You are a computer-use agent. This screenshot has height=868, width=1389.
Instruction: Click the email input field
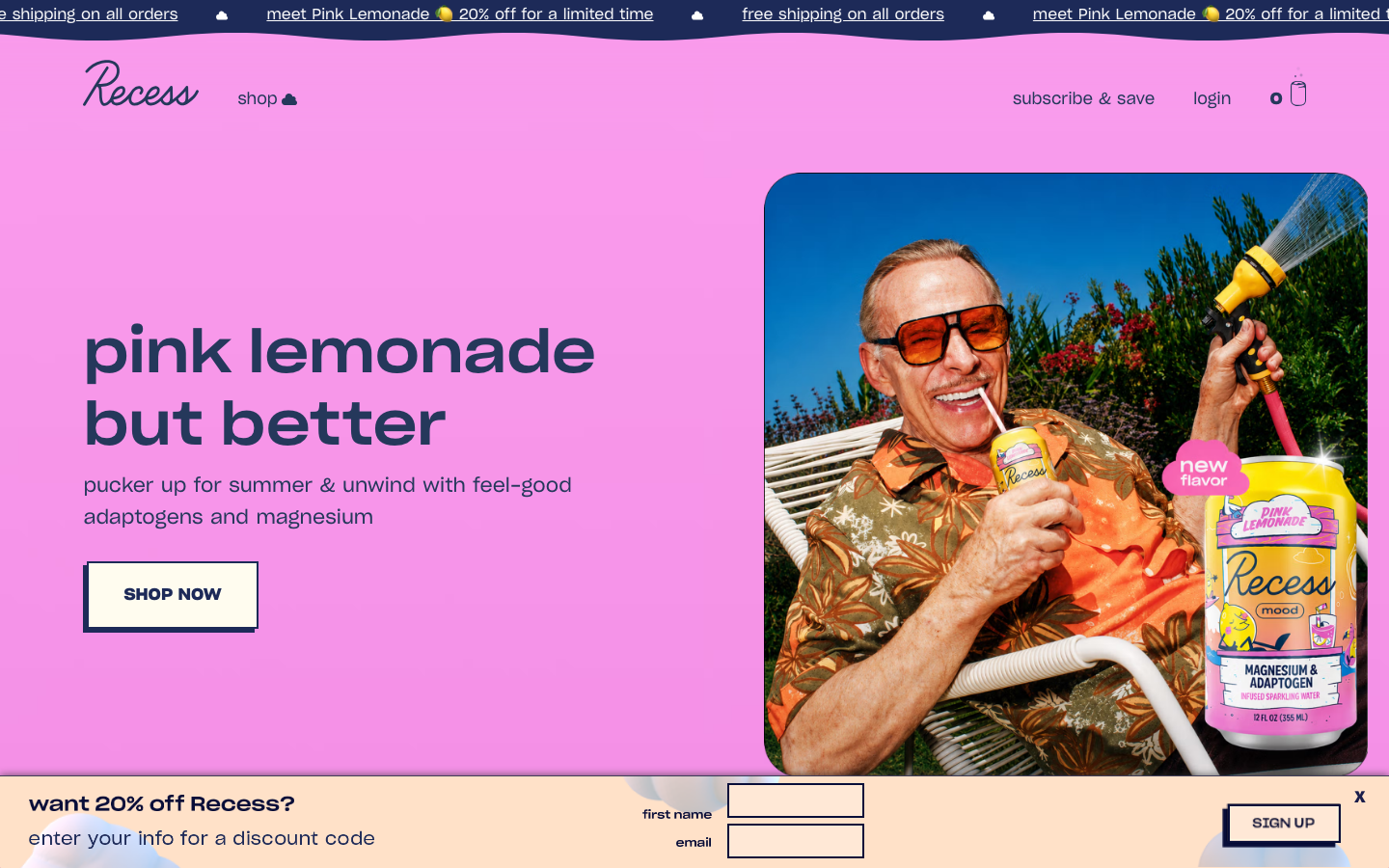796,841
